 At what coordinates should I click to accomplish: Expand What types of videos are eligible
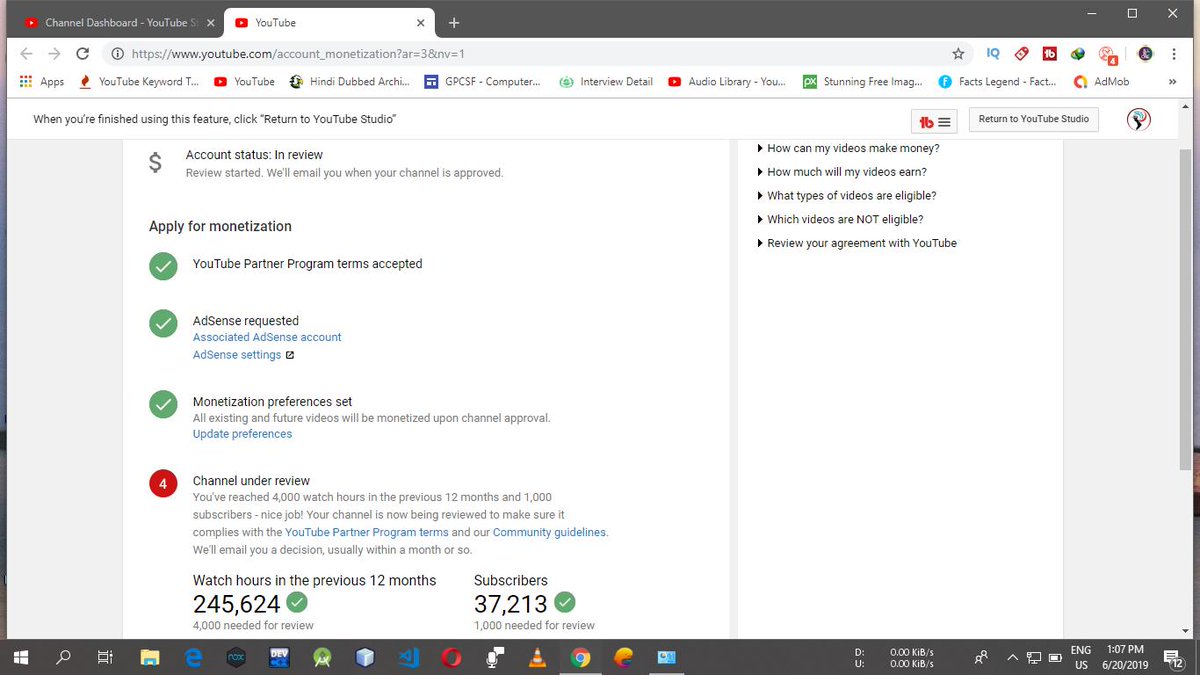click(x=847, y=196)
